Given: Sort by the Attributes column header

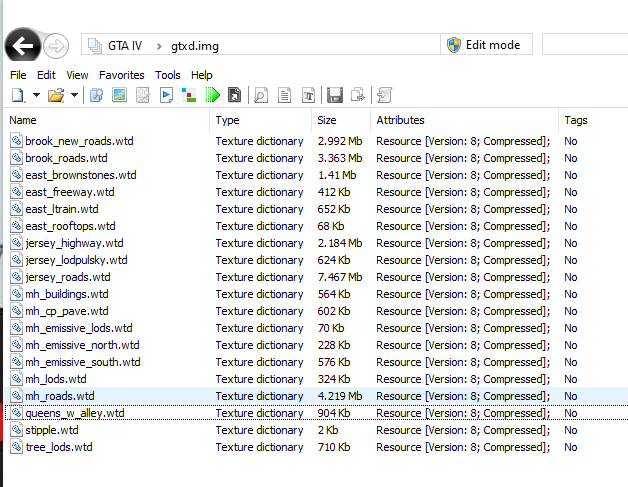Looking at the screenshot, I should [x=465, y=120].
